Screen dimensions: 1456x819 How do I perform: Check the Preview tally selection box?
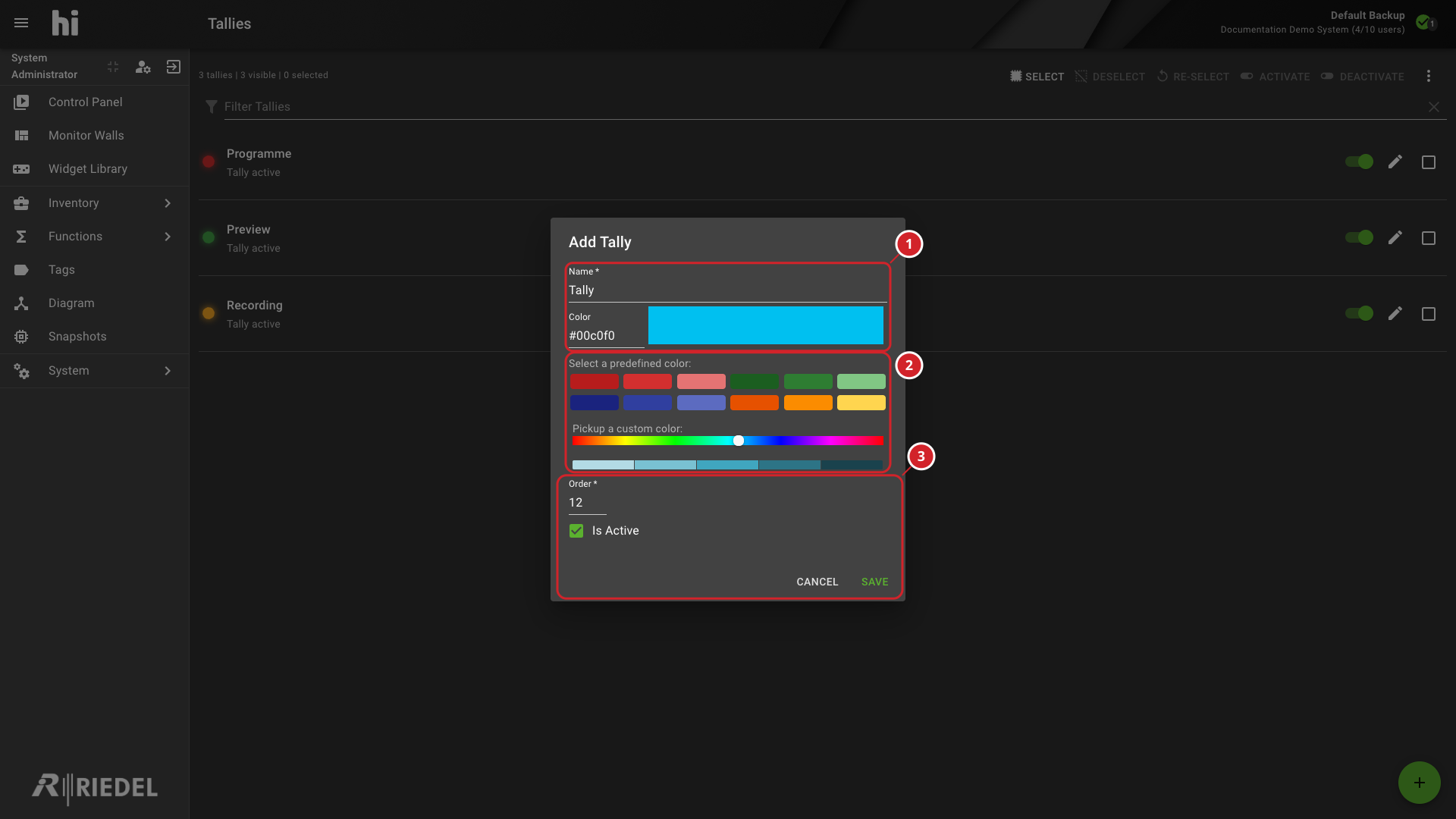(1429, 238)
